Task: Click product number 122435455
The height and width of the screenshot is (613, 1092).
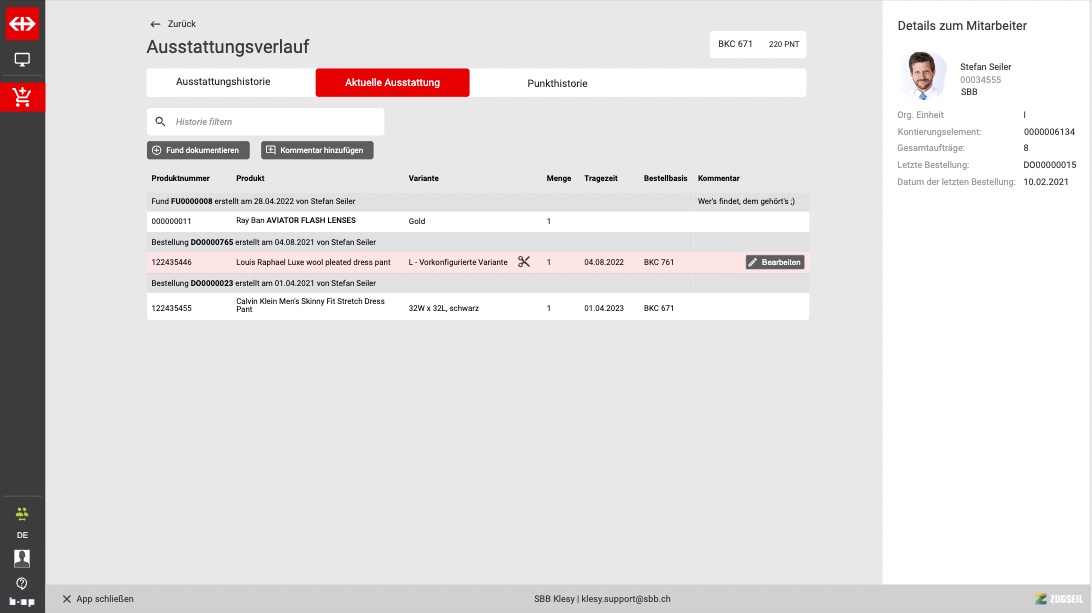Action: [x=171, y=308]
